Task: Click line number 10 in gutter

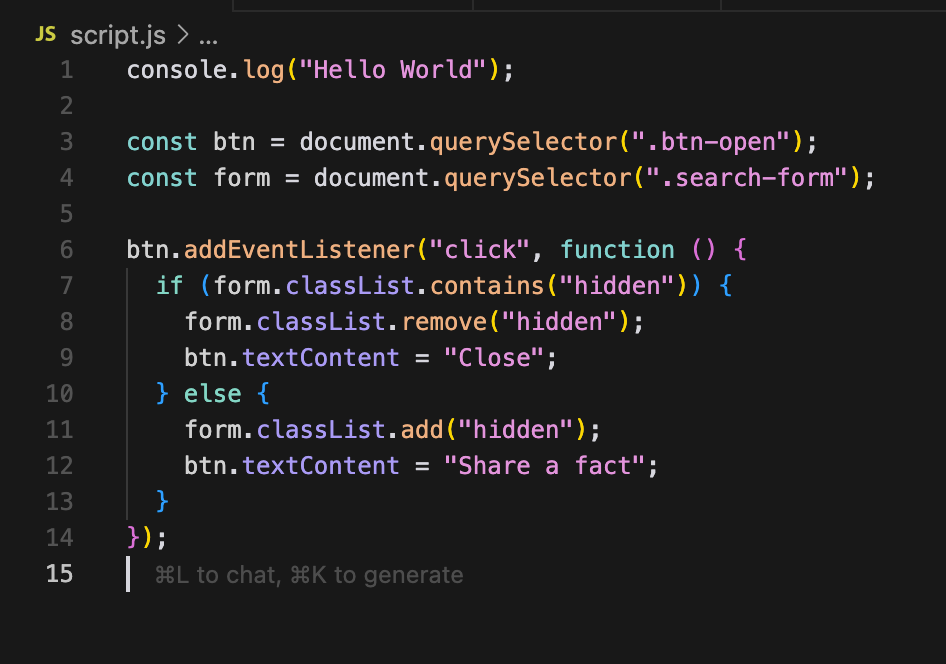Action: click(x=59, y=394)
